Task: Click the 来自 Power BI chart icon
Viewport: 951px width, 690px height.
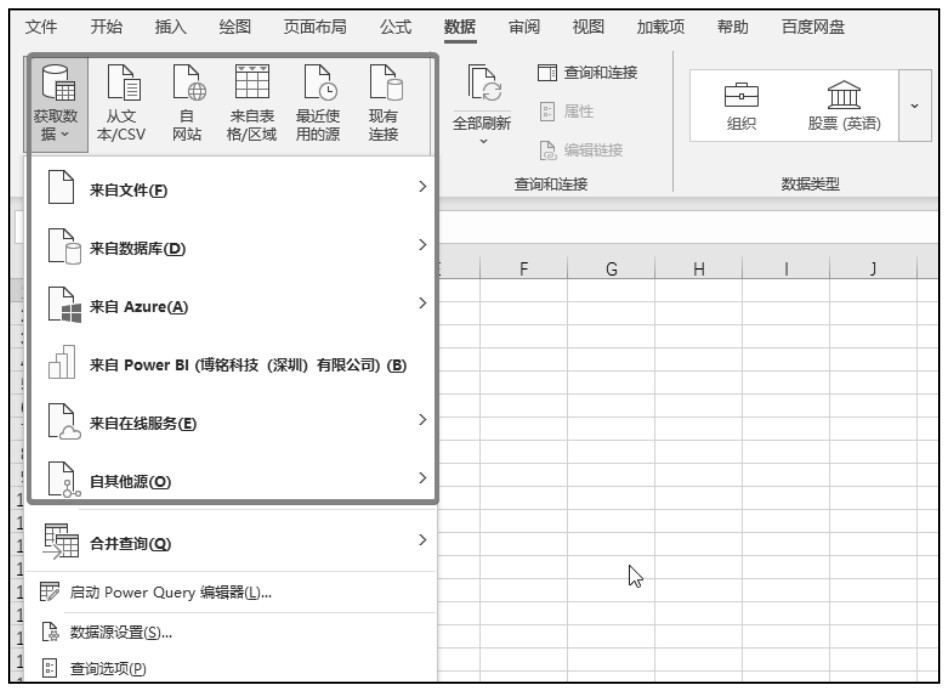Action: [62, 362]
